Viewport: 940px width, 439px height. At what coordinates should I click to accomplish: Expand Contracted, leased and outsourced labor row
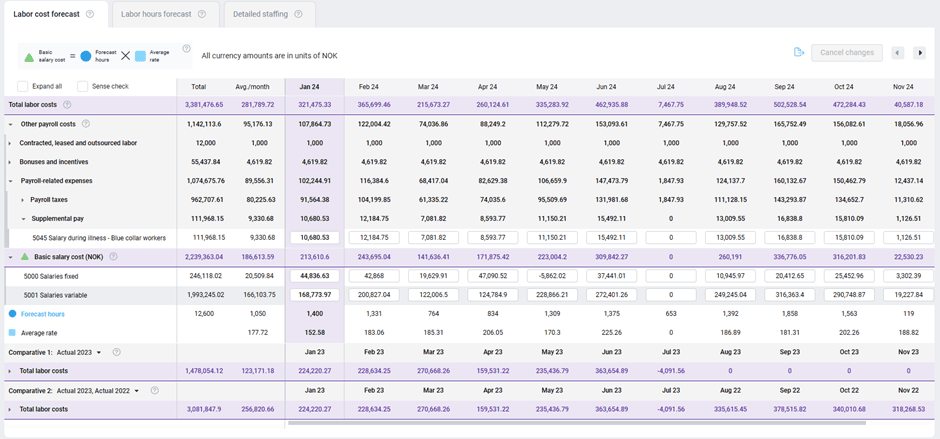[x=11, y=143]
